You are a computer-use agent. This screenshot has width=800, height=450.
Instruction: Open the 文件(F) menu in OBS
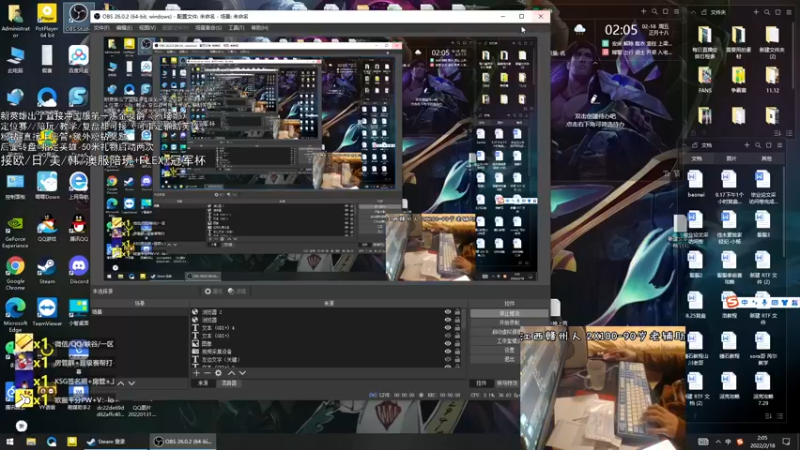click(x=101, y=28)
